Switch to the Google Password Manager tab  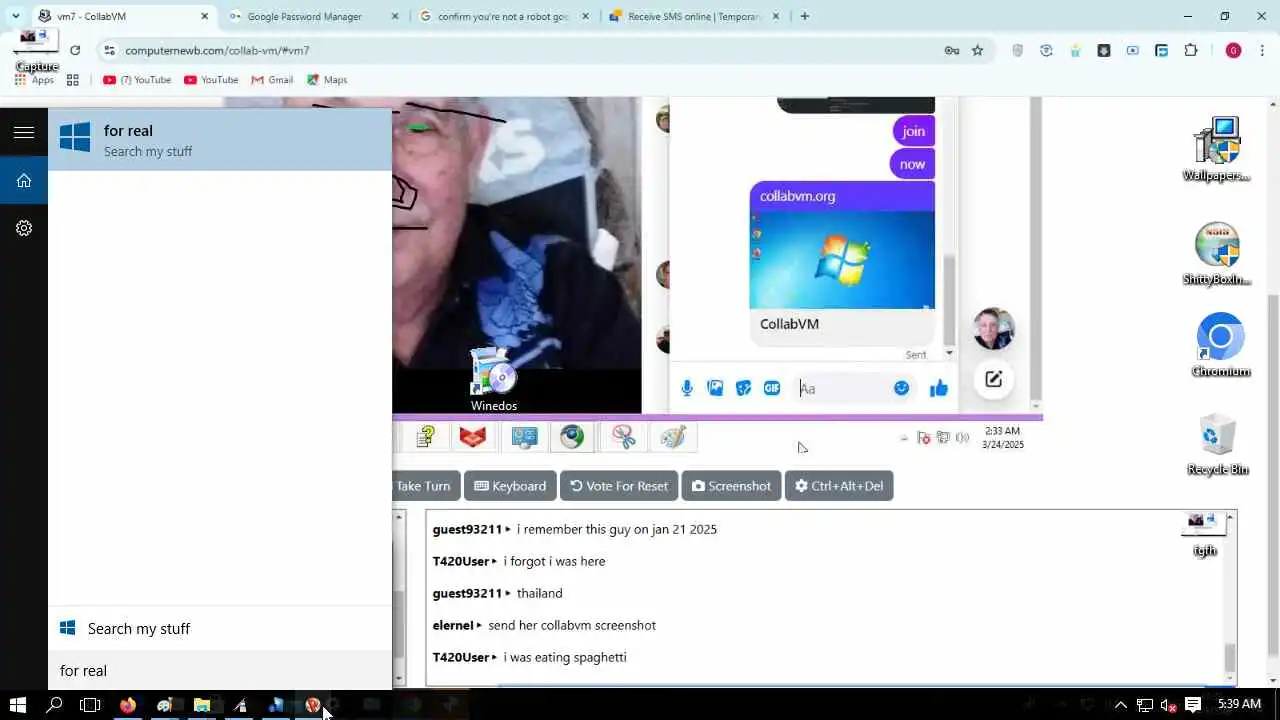(304, 16)
